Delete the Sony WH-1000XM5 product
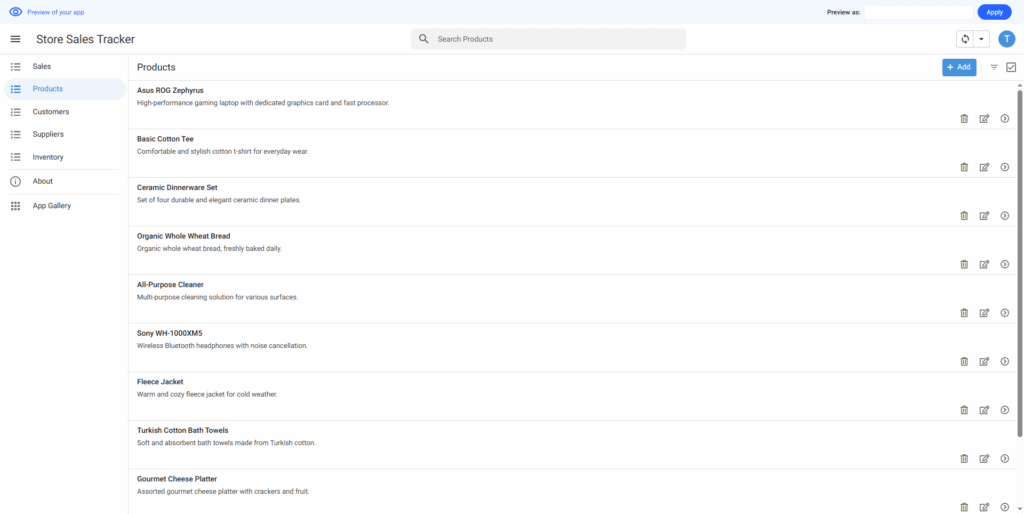The width and height of the screenshot is (1024, 514). tap(964, 361)
